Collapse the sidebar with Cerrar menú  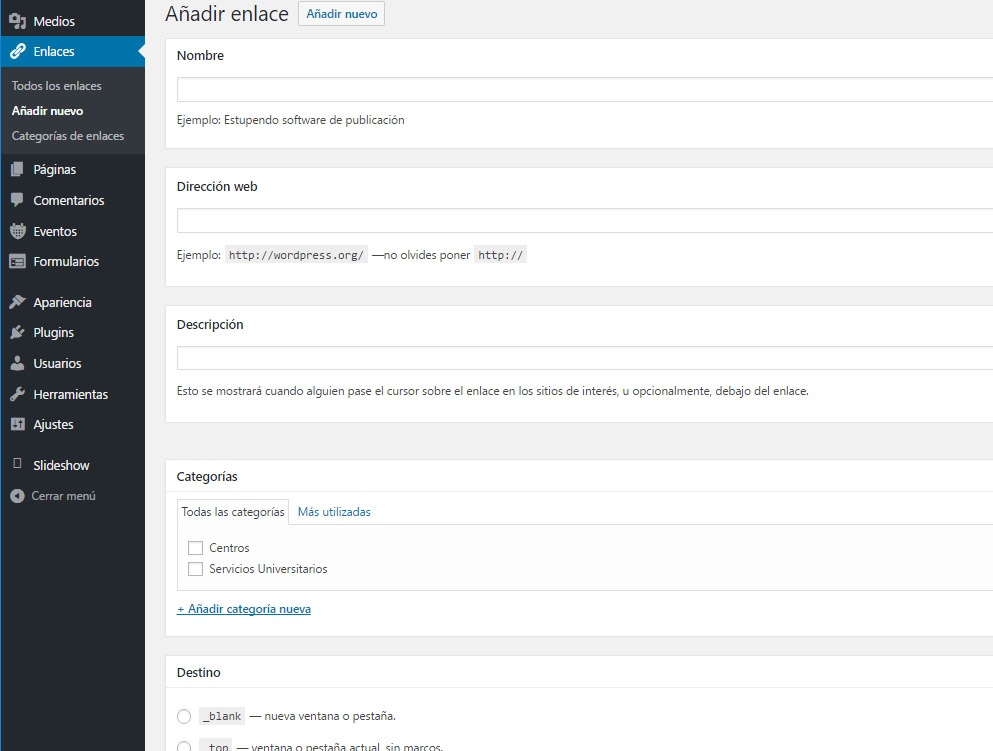pyautogui.click(x=63, y=496)
